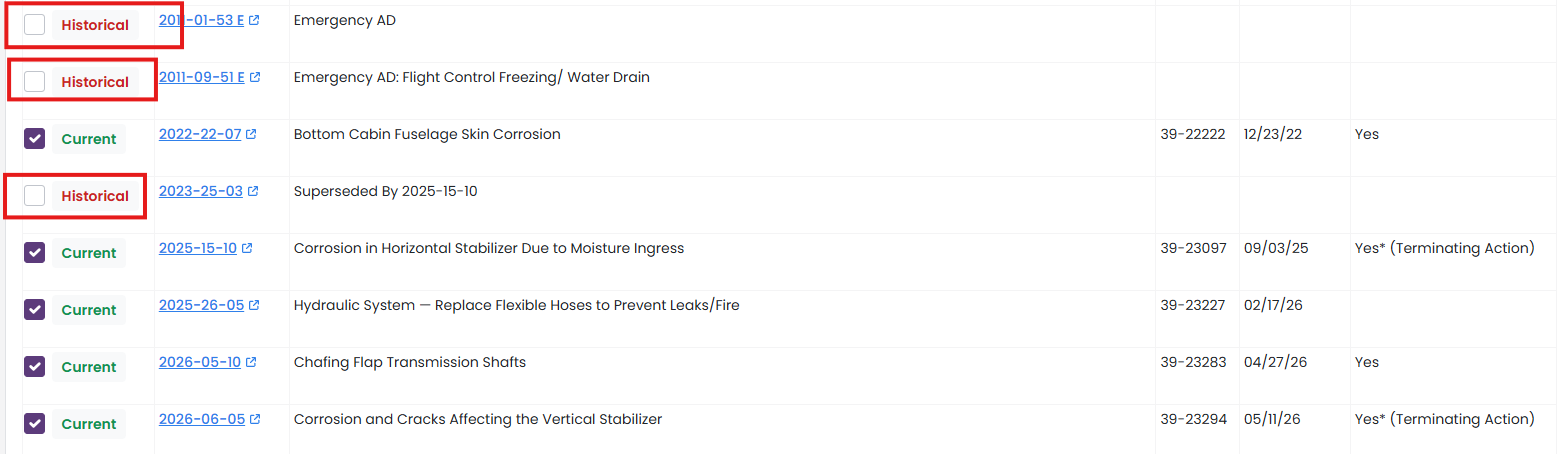Open AD link 2022-22-07
1559x454 pixels.
tap(199, 134)
